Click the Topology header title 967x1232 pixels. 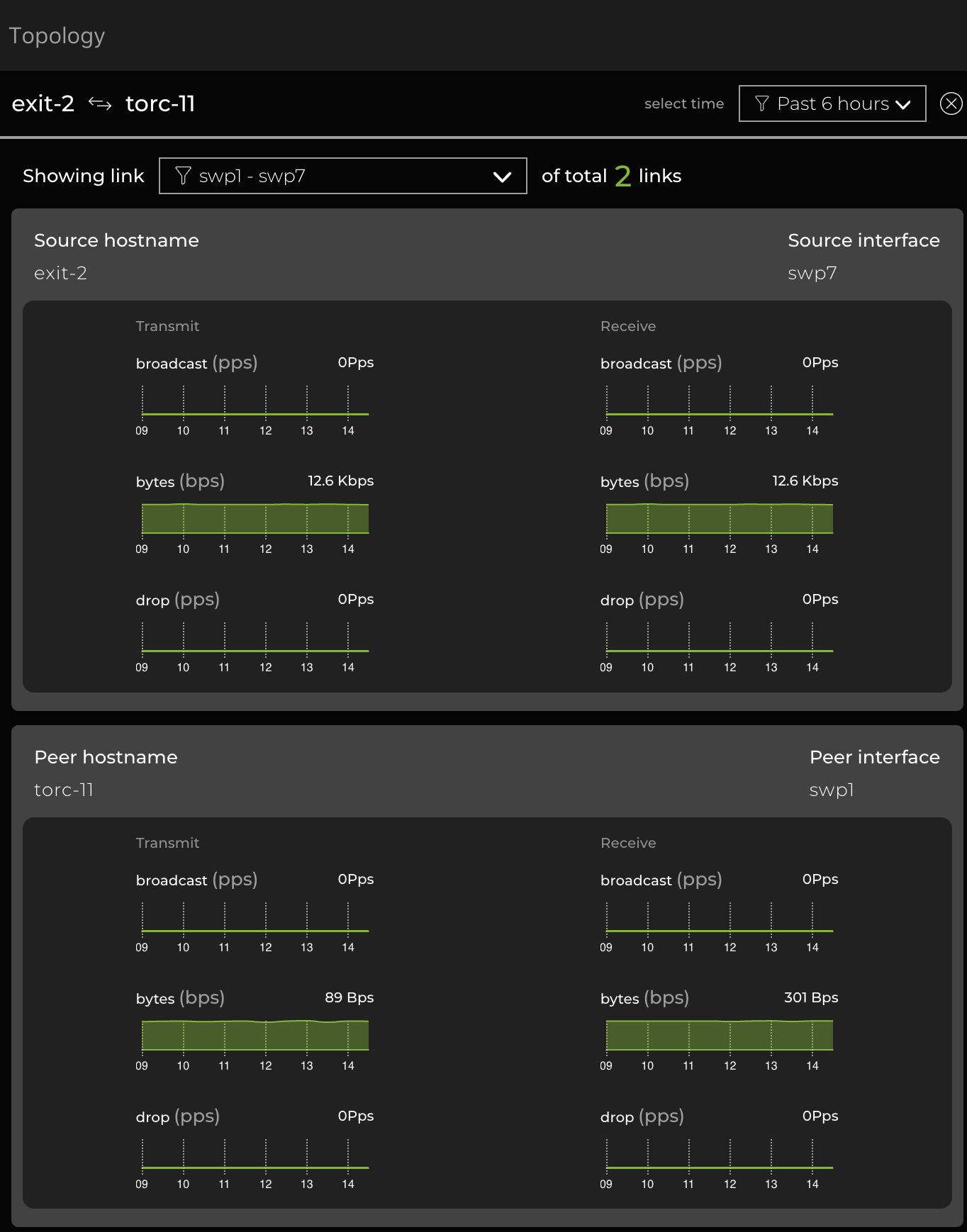[x=57, y=35]
